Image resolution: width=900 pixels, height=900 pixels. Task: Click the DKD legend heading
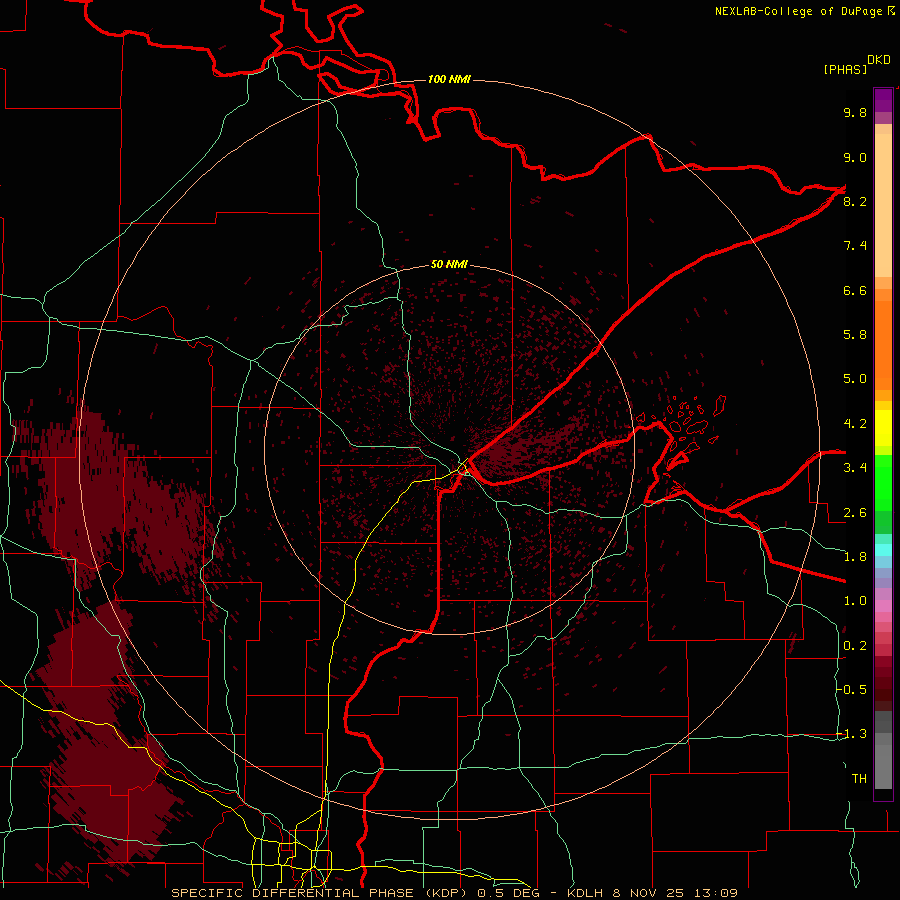coord(878,60)
